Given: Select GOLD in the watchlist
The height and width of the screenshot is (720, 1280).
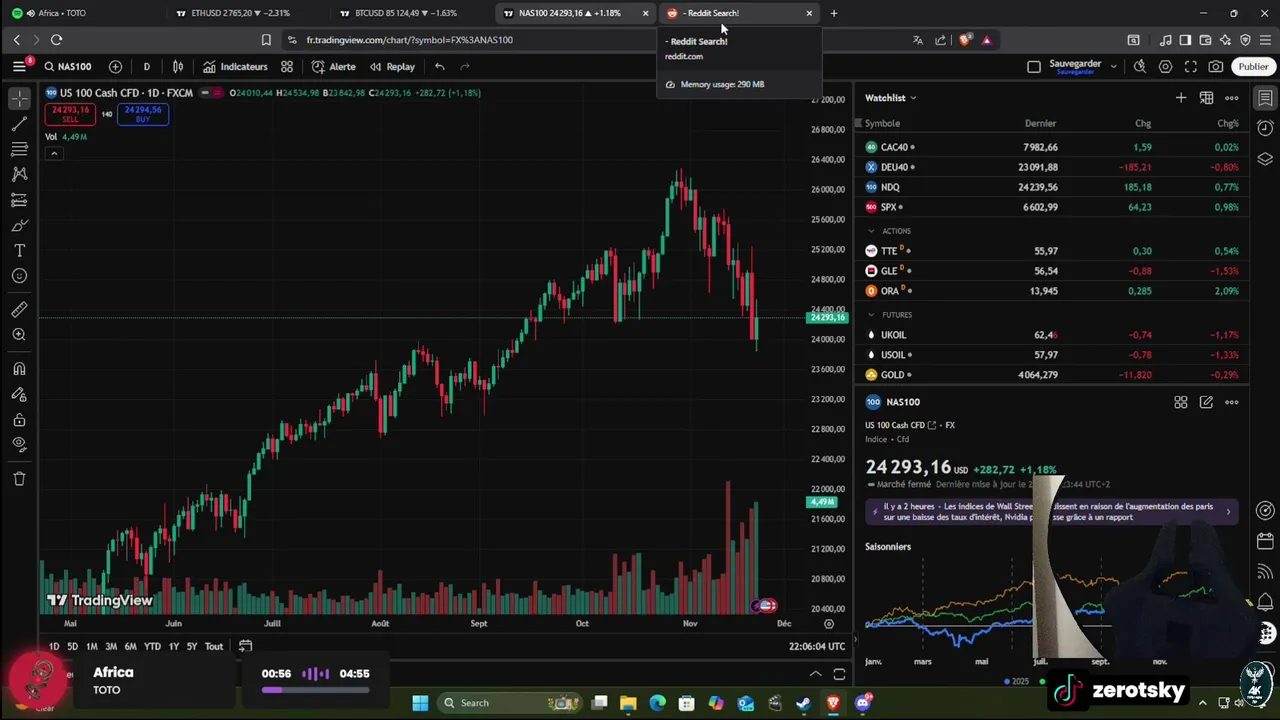Looking at the screenshot, I should tap(1051, 375).
